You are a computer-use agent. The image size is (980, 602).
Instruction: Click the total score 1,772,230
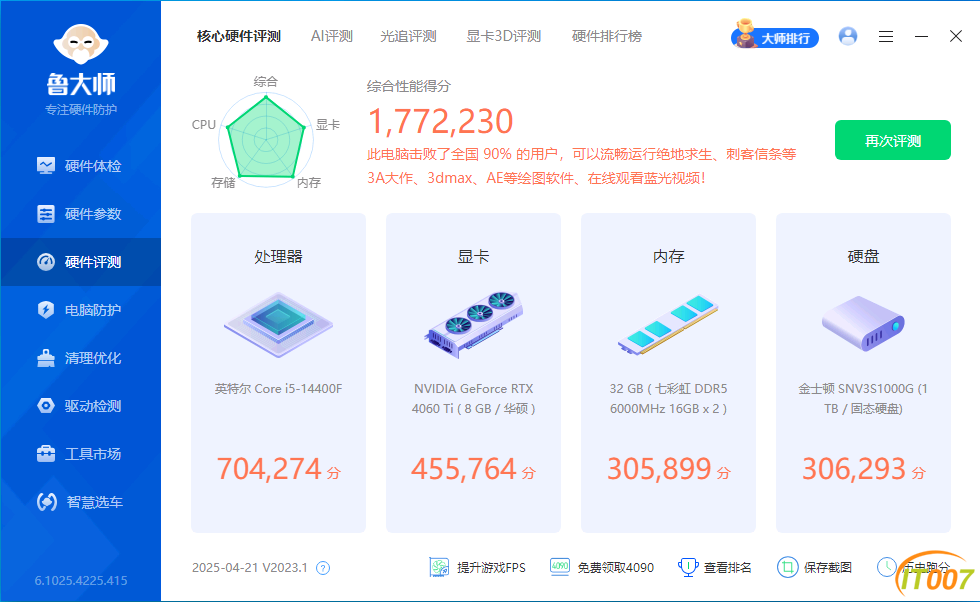(x=441, y=121)
